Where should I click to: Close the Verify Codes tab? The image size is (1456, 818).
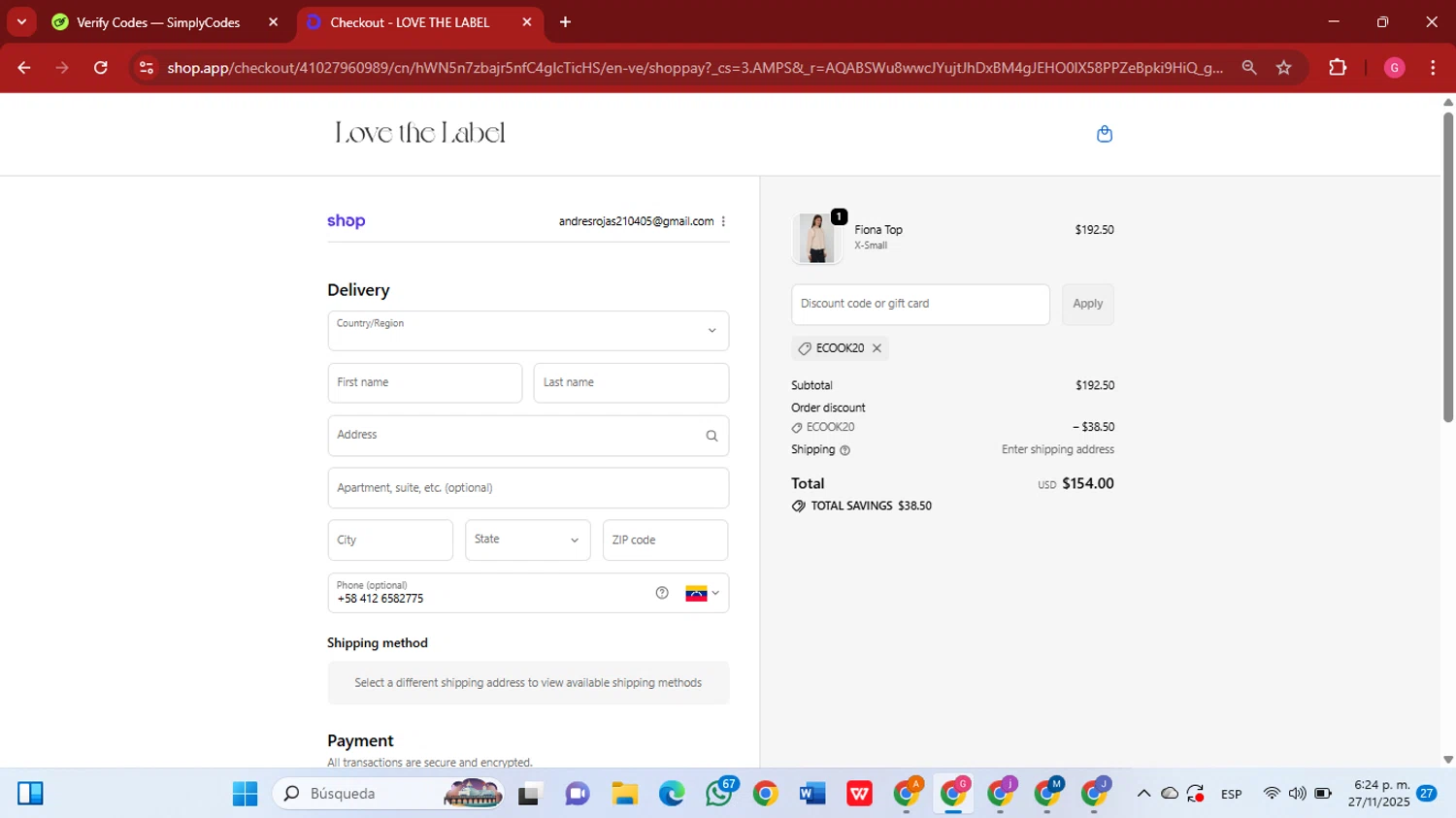click(x=273, y=22)
